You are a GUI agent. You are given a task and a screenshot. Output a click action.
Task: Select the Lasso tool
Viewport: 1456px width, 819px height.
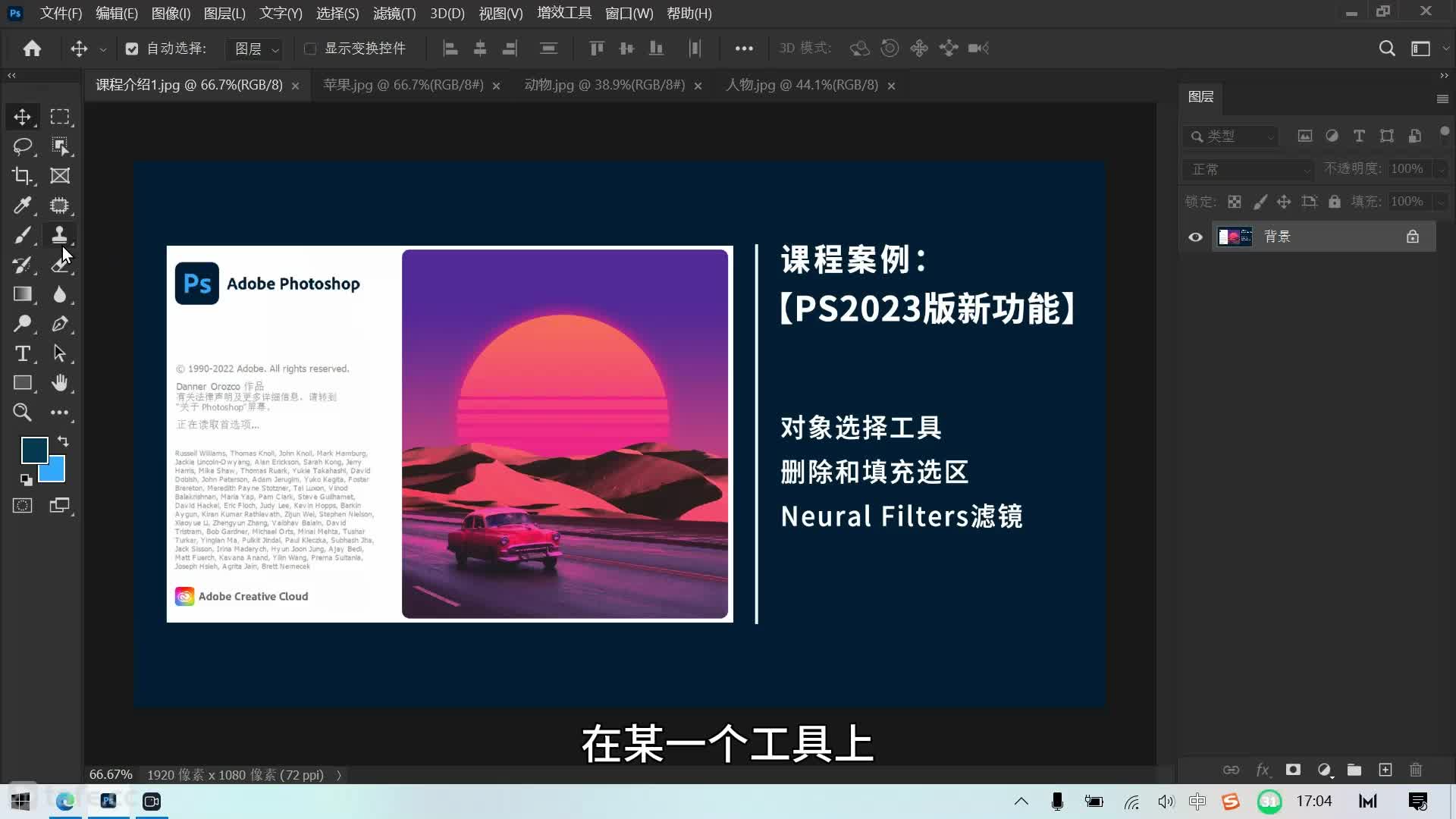(22, 146)
